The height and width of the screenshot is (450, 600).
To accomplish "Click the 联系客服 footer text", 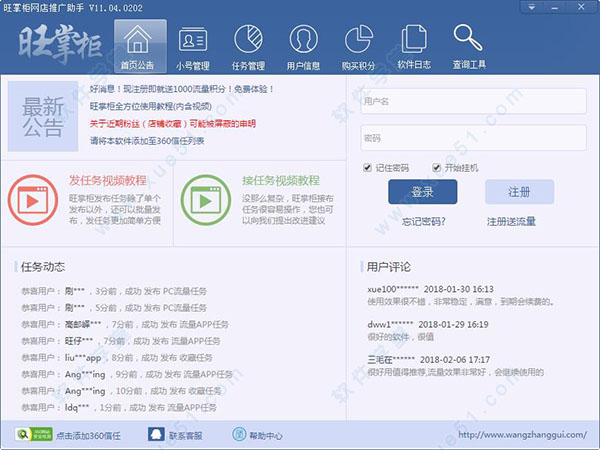I will (186, 435).
